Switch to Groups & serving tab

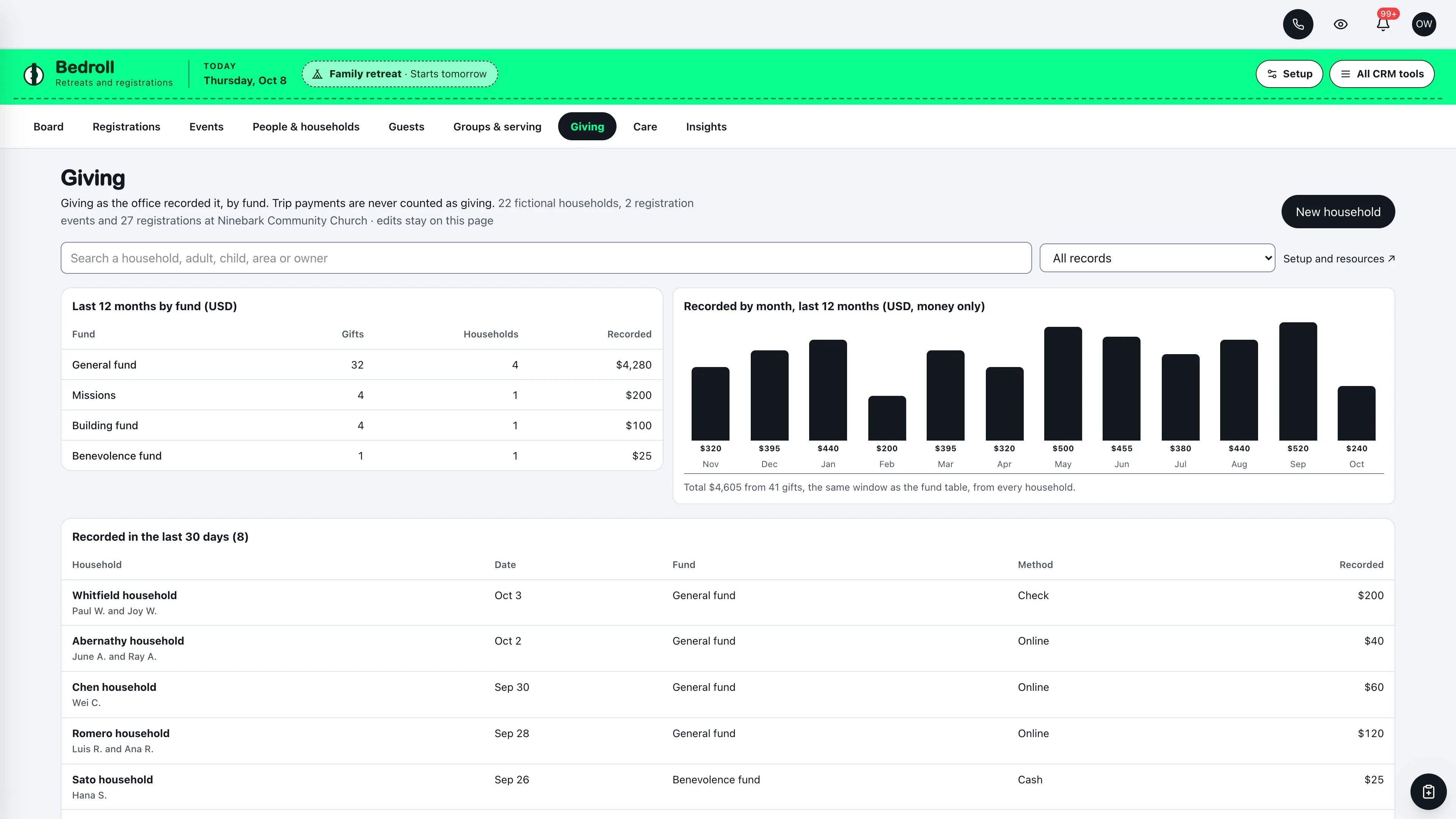tap(497, 127)
